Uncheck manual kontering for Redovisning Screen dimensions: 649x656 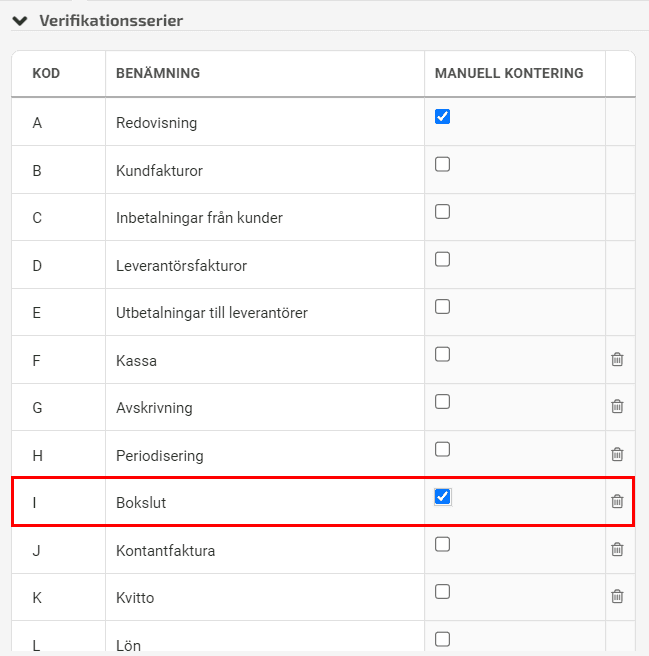pyautogui.click(x=442, y=116)
